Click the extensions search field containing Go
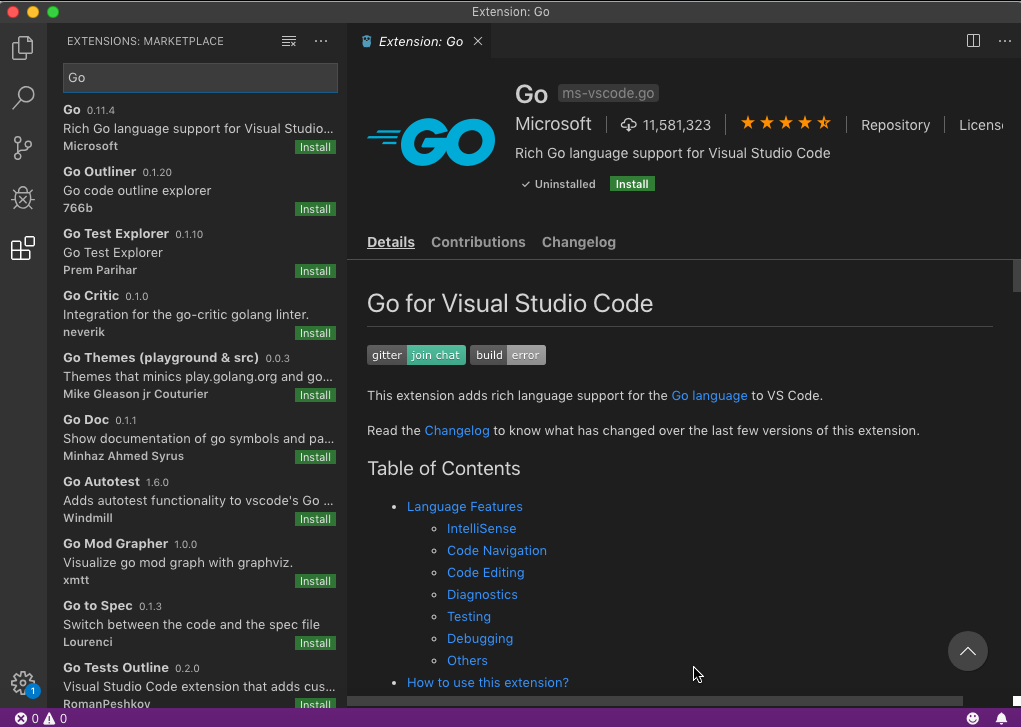Screen dimensions: 1021x727 200,78
